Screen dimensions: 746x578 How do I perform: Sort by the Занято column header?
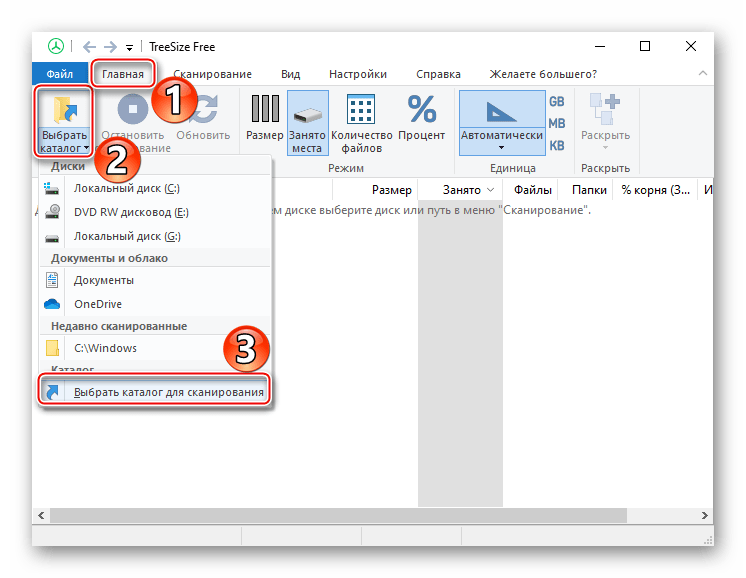(460, 190)
